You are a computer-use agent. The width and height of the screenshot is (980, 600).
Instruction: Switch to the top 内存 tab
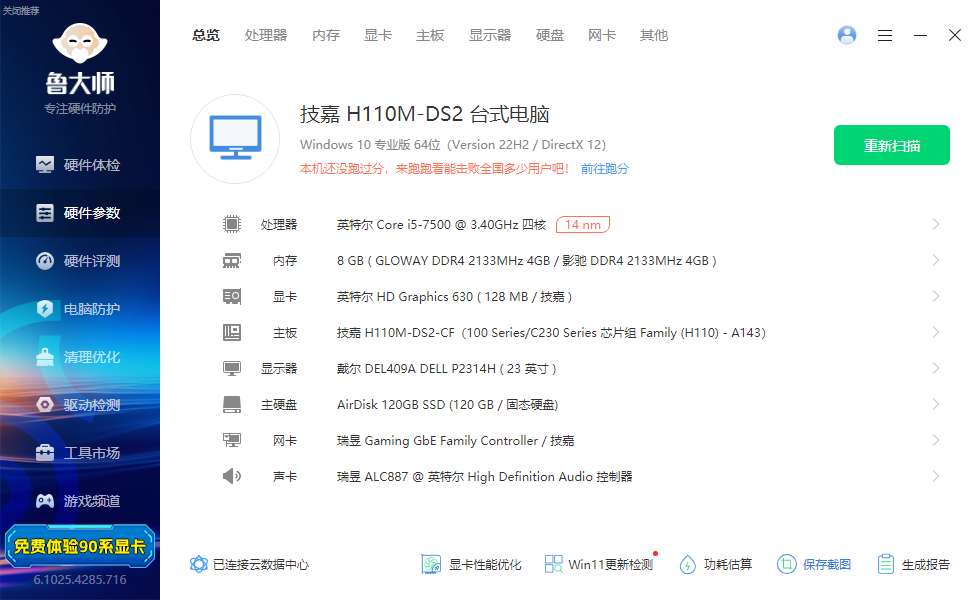click(x=326, y=36)
